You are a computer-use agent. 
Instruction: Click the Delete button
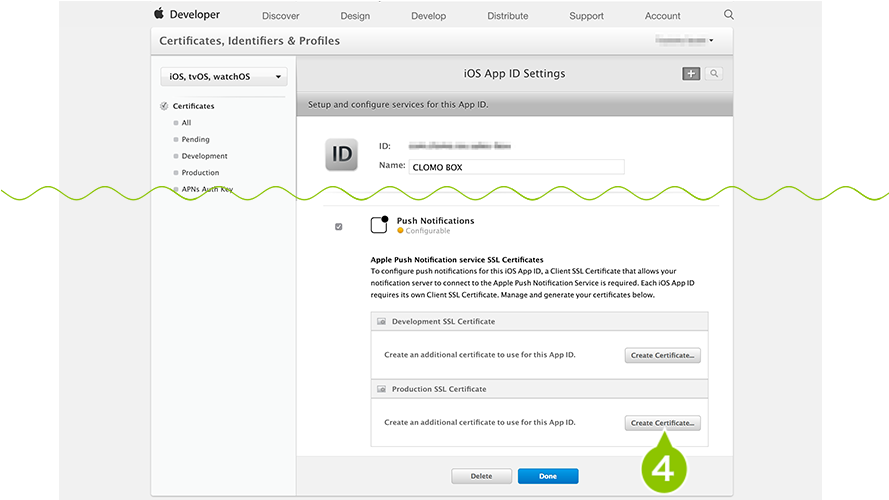pyautogui.click(x=481, y=476)
